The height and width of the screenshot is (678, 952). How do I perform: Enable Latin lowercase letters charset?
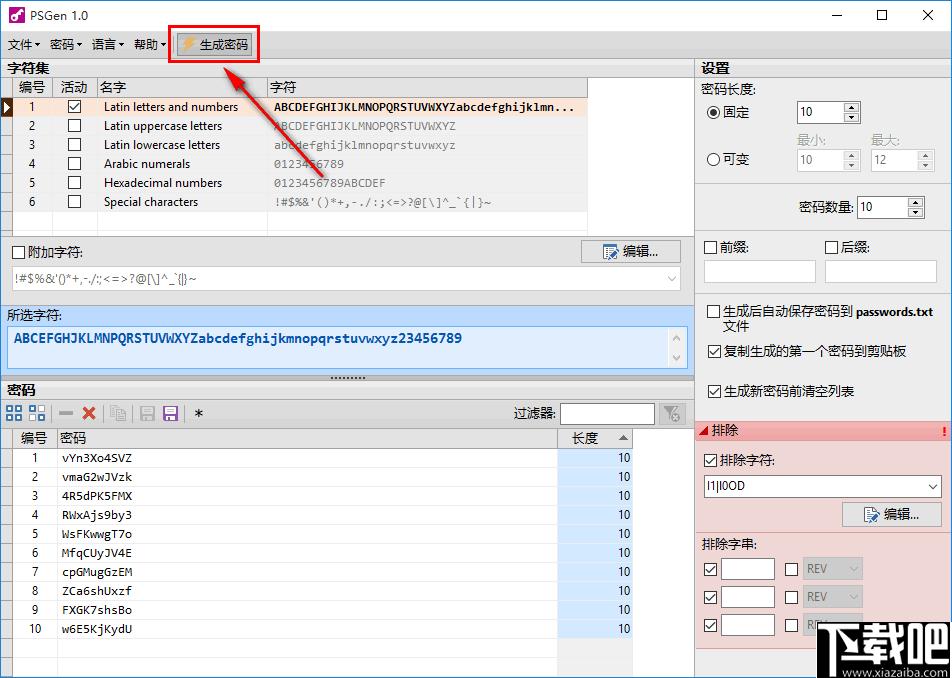click(x=75, y=144)
